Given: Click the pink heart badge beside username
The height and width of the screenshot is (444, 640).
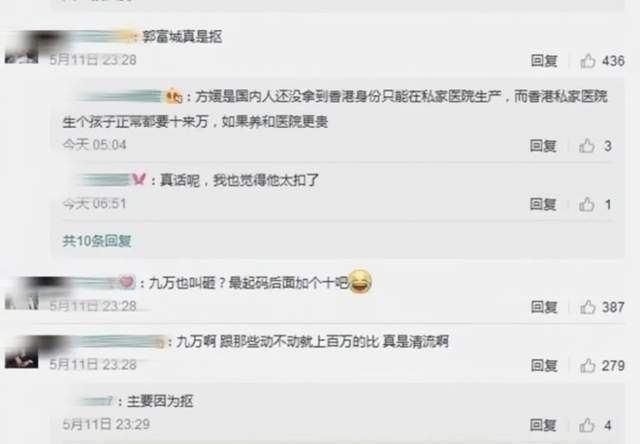Looking at the screenshot, I should point(127,282).
